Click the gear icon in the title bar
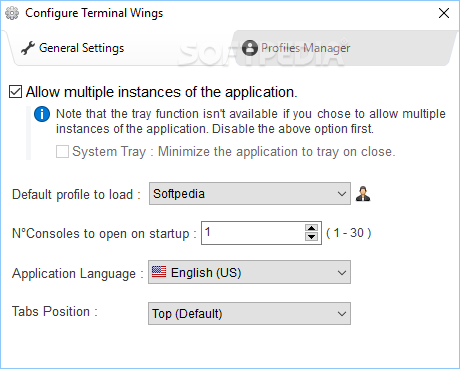Image resolution: width=460 pixels, height=369 pixels. tap(12, 13)
